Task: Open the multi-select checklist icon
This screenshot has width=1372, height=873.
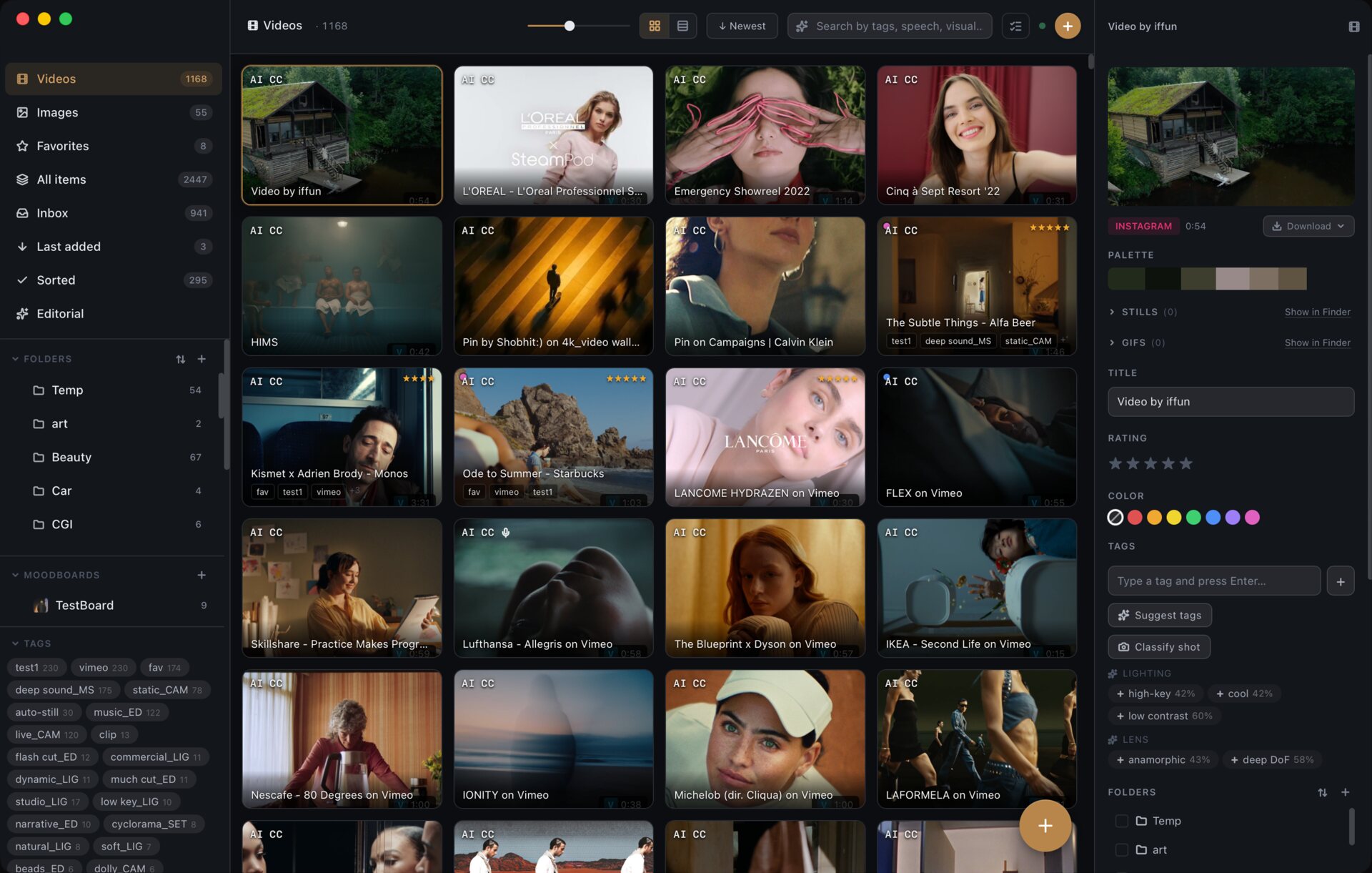Action: pyautogui.click(x=1015, y=26)
